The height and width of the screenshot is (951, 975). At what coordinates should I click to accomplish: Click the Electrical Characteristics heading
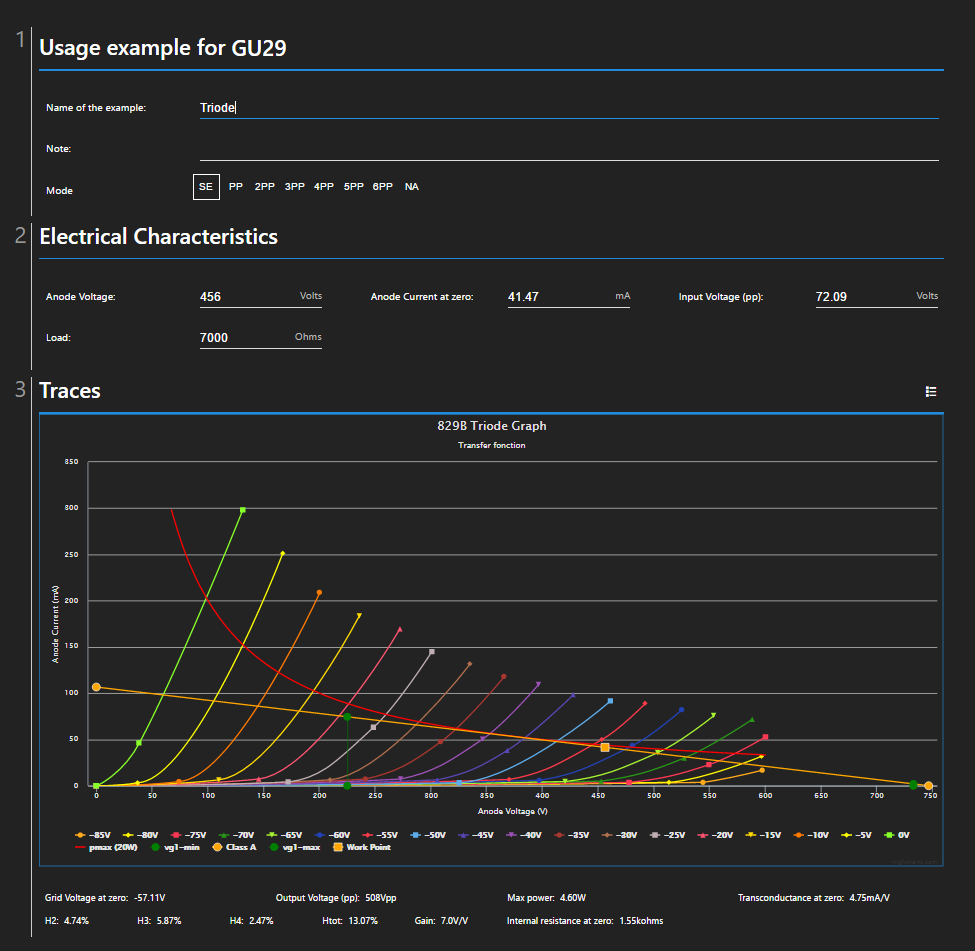tap(159, 237)
